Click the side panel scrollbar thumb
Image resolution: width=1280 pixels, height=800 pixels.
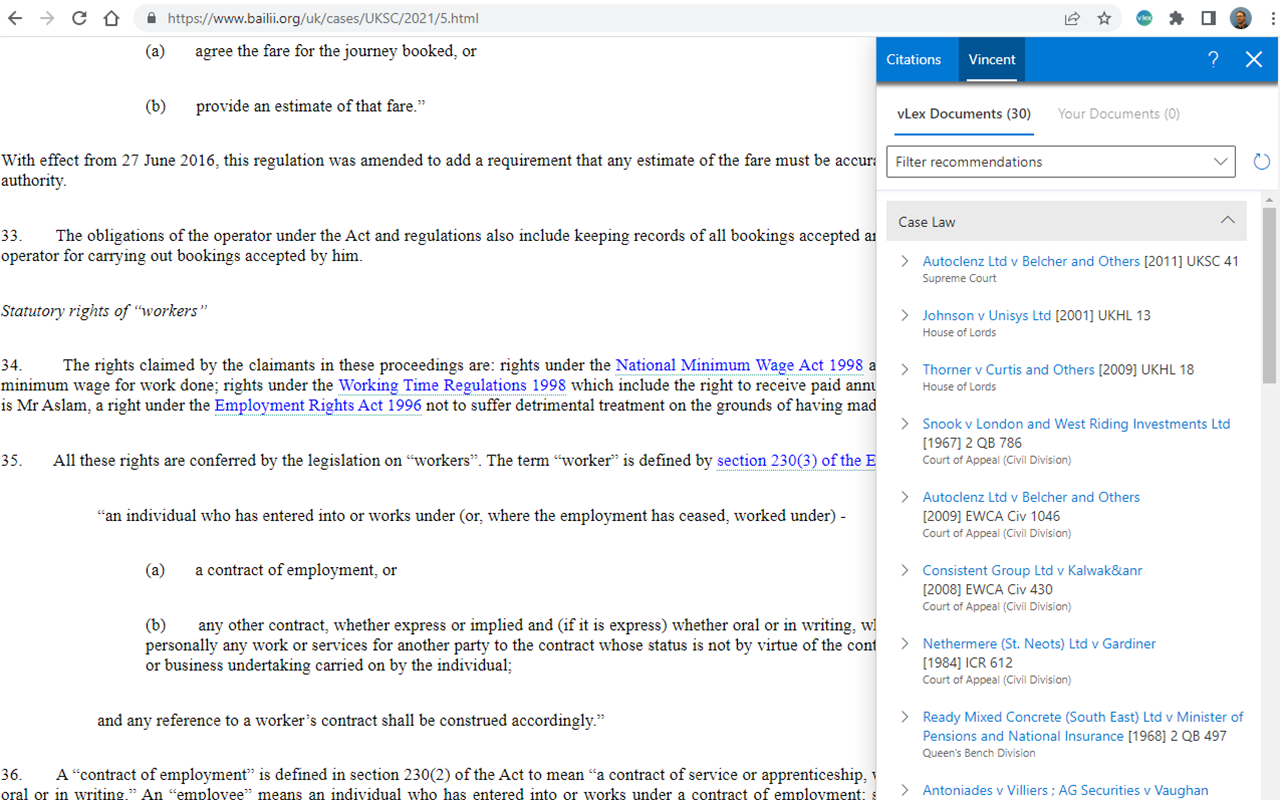point(1269,296)
